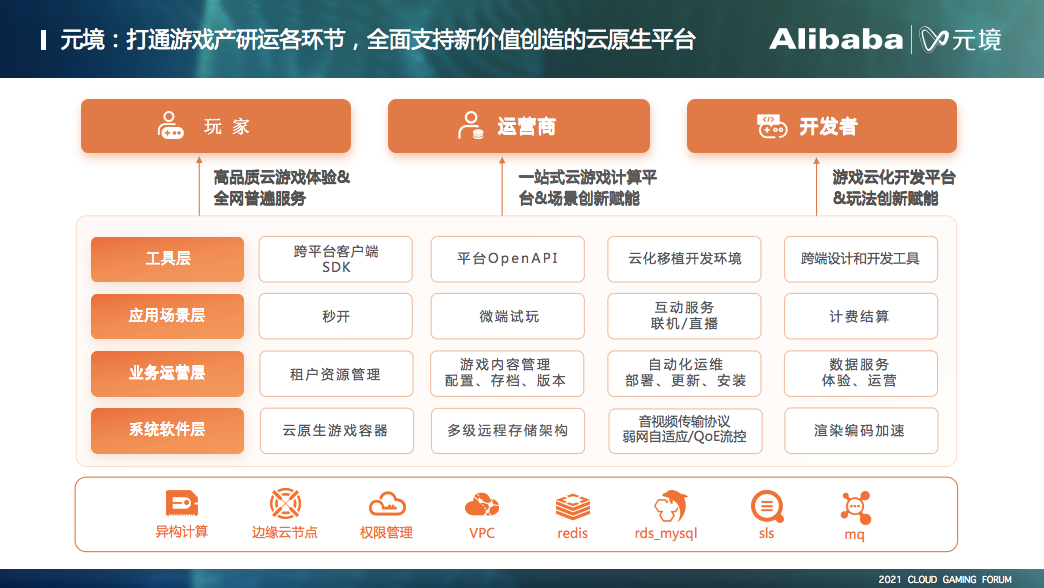
Task: Click the redis stack icon
Action: click(x=573, y=507)
